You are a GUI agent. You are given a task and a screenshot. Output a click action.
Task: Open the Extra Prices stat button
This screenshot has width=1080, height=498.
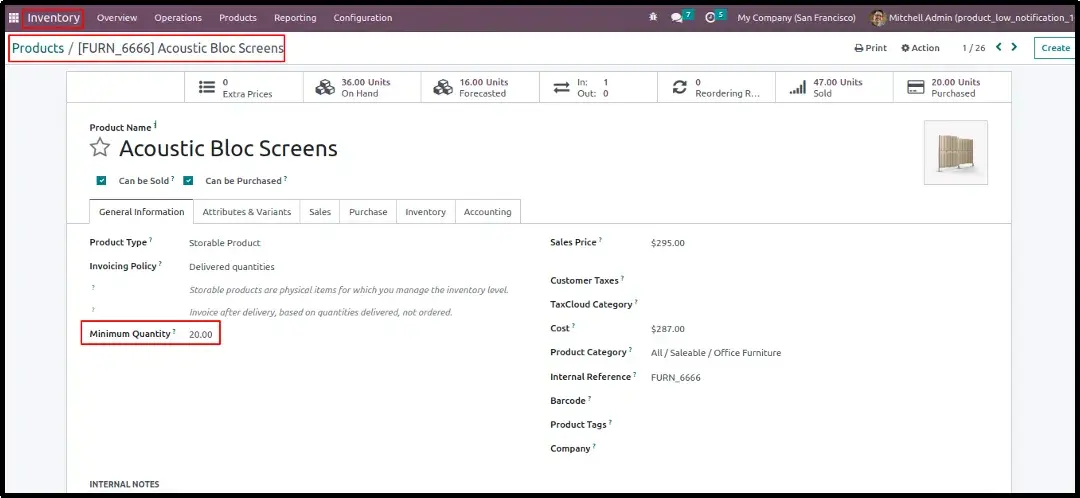(x=244, y=87)
